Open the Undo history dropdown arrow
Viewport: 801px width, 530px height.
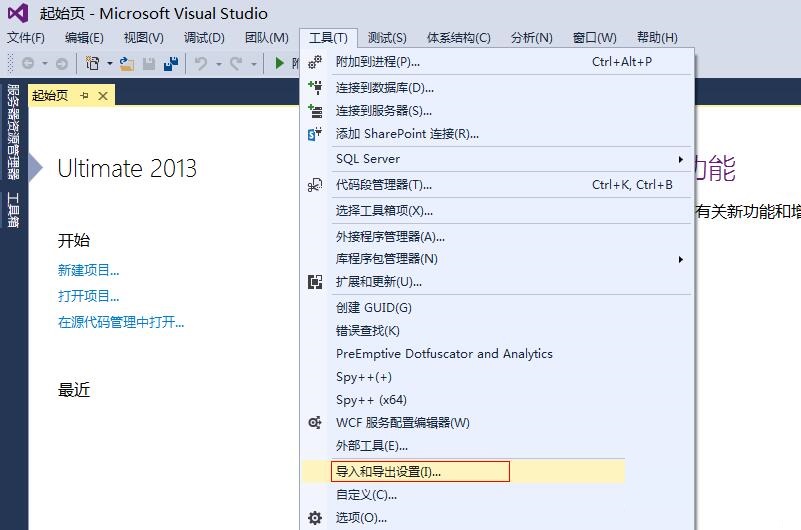pos(219,64)
